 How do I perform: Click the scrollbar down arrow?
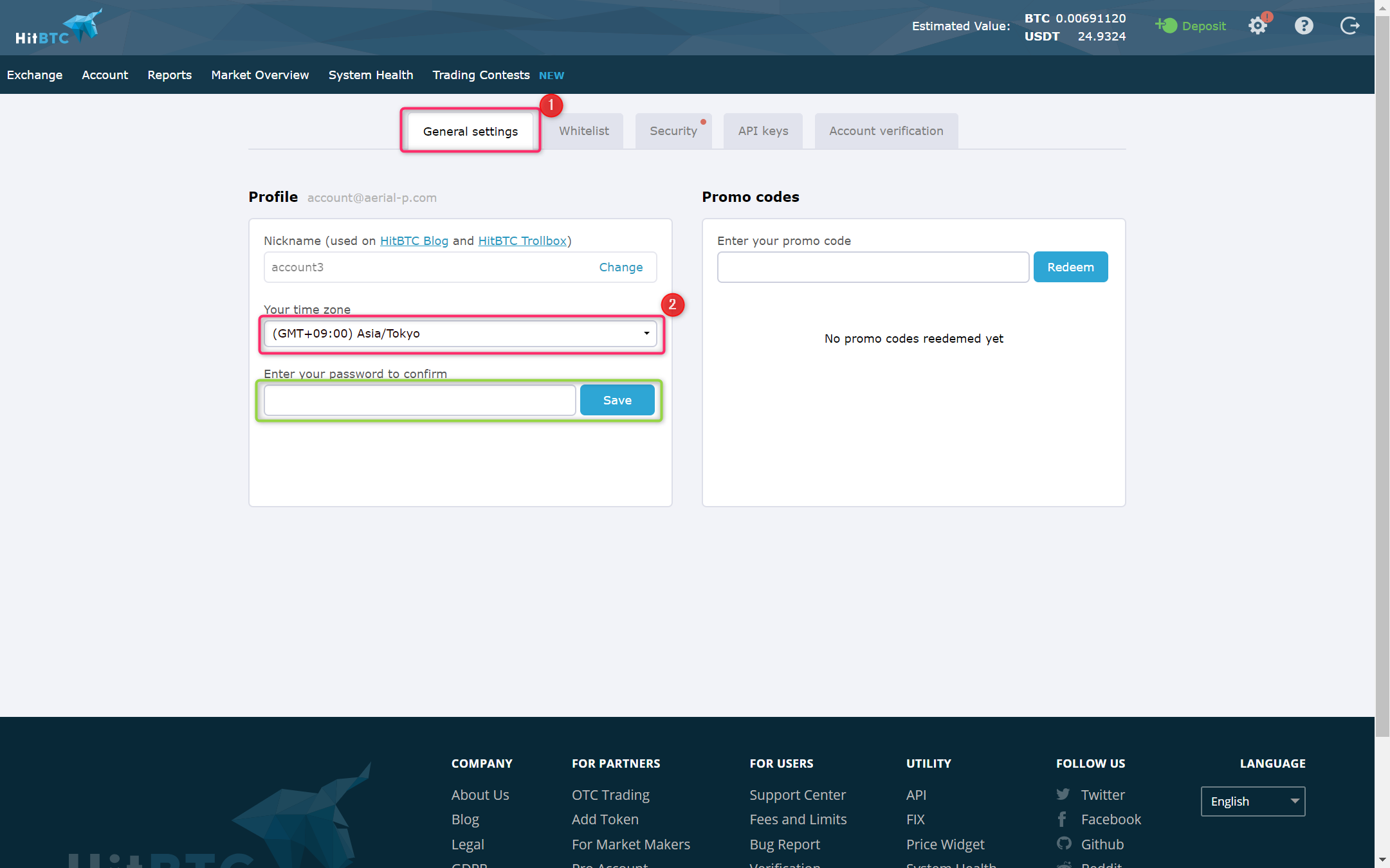click(x=1382, y=860)
